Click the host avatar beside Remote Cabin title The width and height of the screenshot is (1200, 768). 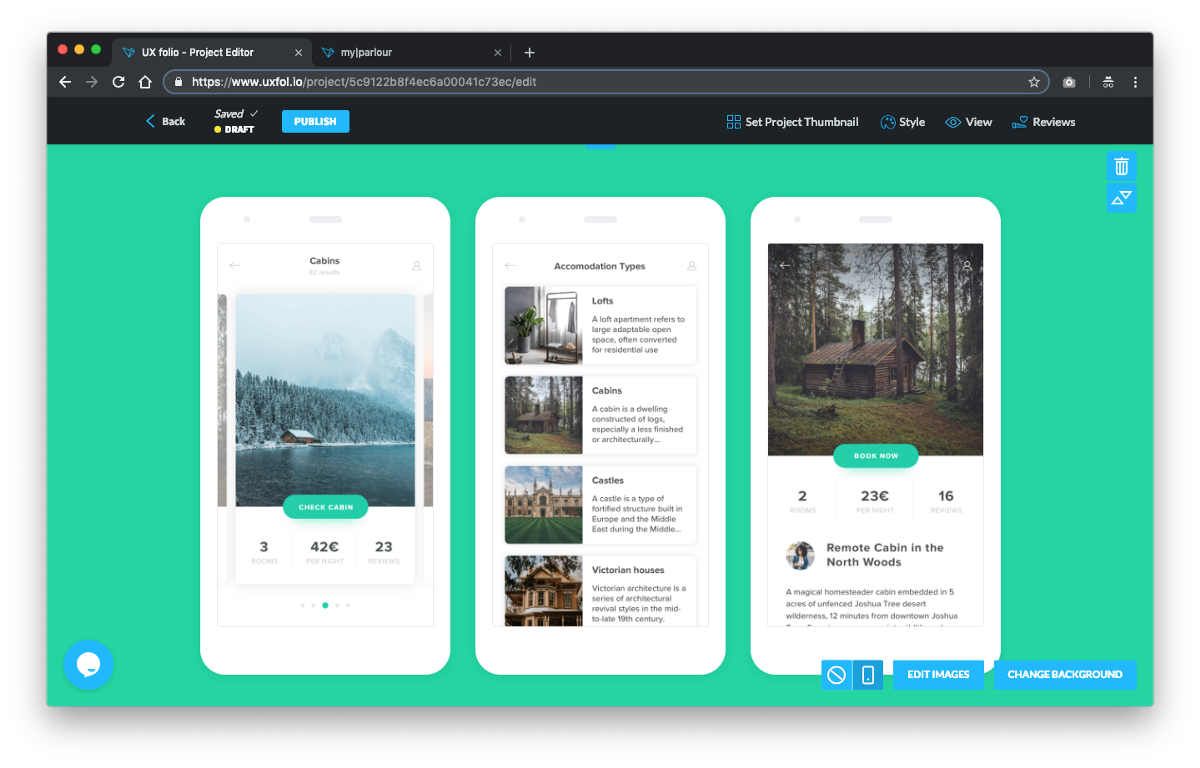[800, 555]
